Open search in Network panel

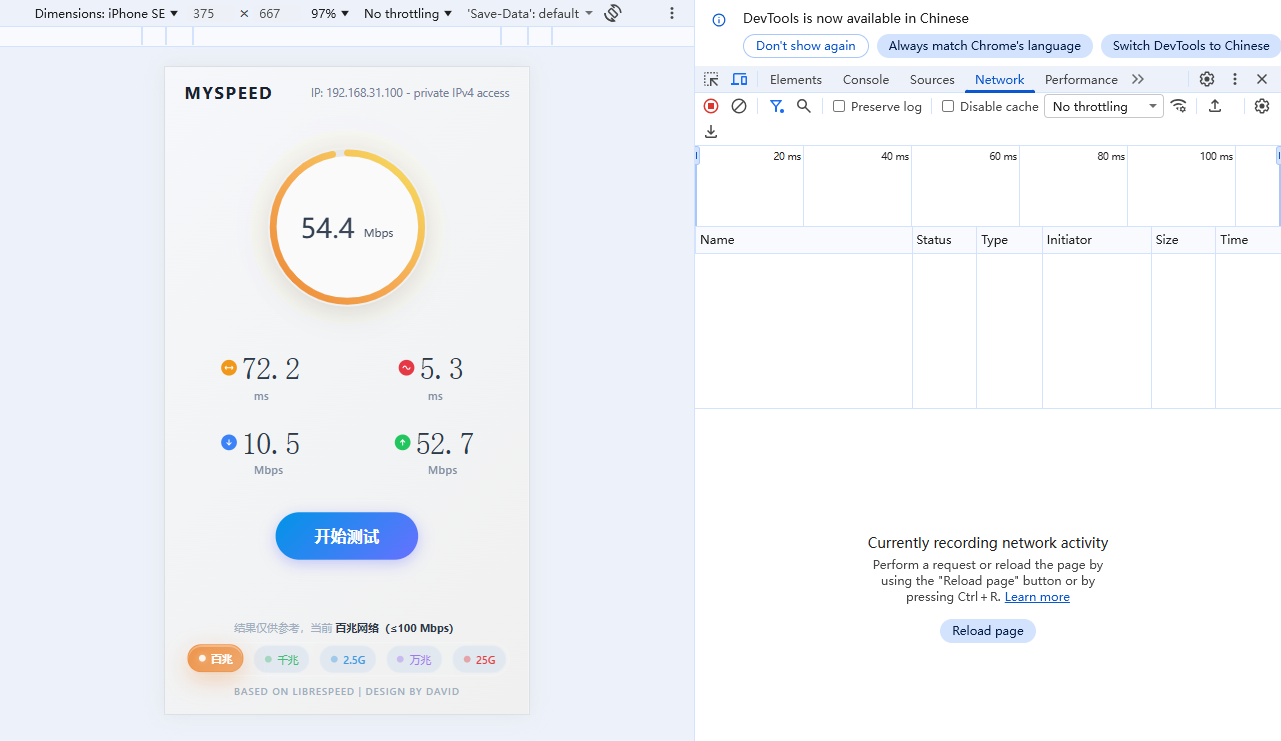pyautogui.click(x=803, y=106)
